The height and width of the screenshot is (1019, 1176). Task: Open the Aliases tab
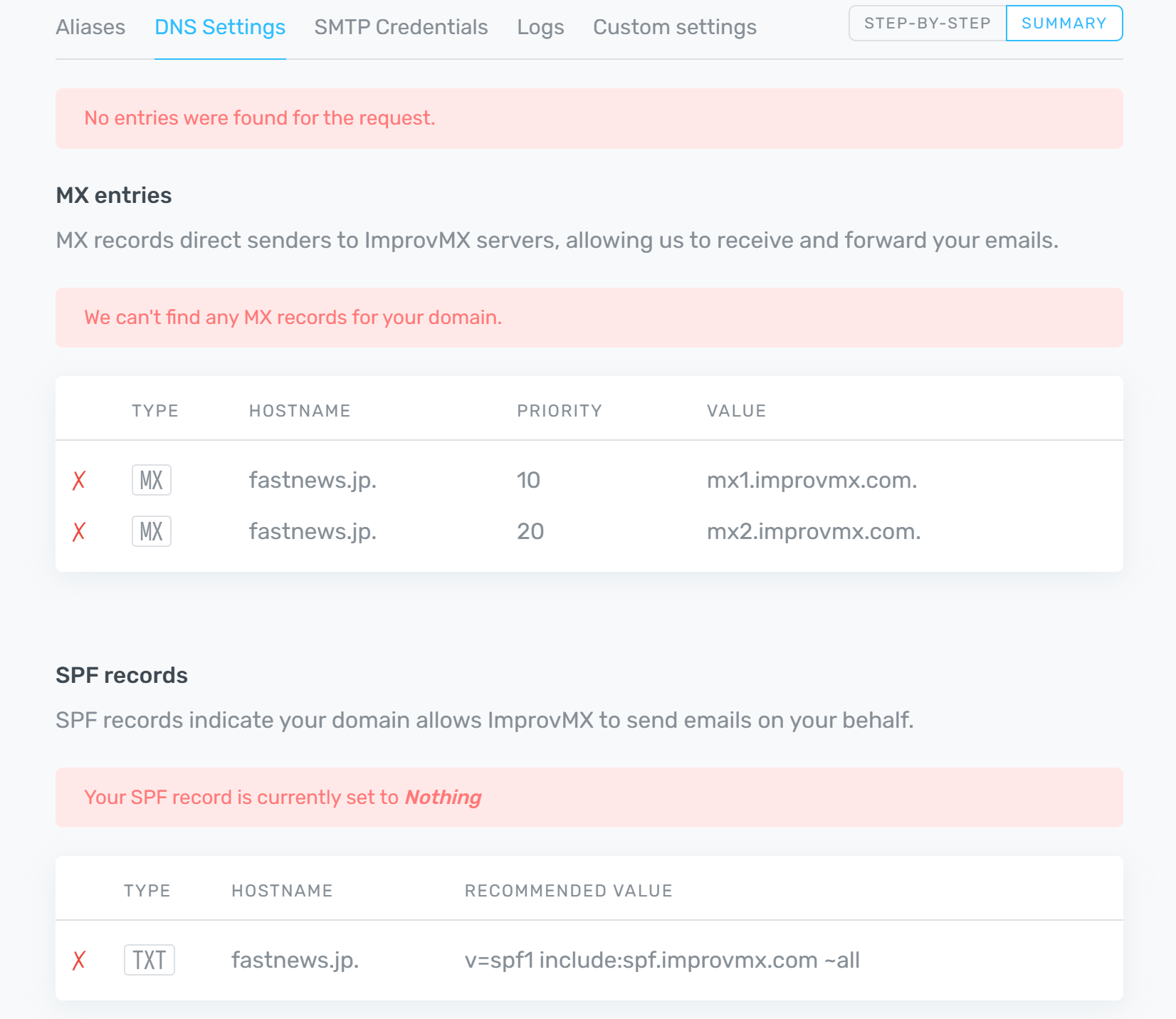(90, 27)
